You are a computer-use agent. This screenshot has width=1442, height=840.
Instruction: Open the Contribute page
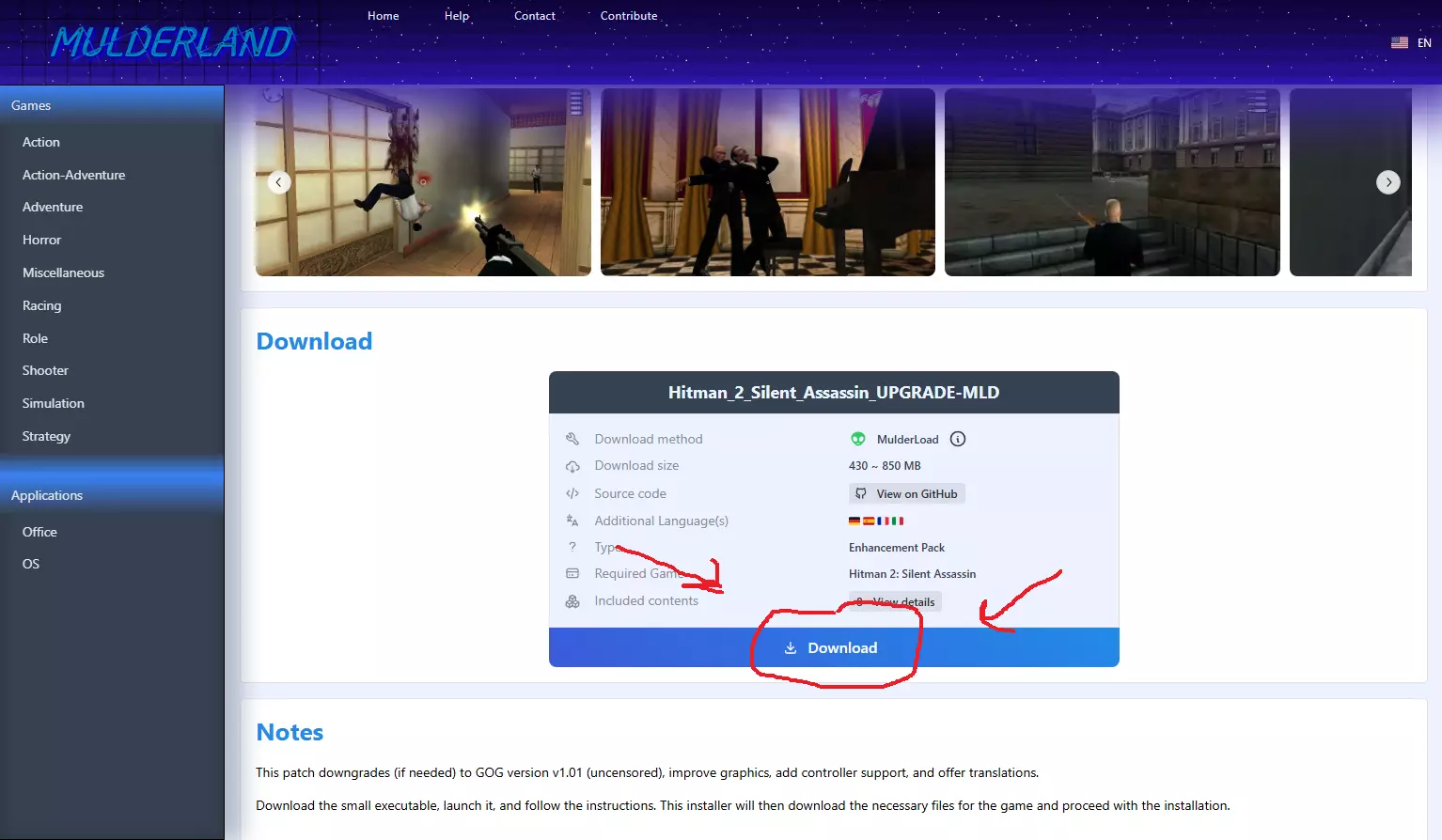click(x=629, y=16)
